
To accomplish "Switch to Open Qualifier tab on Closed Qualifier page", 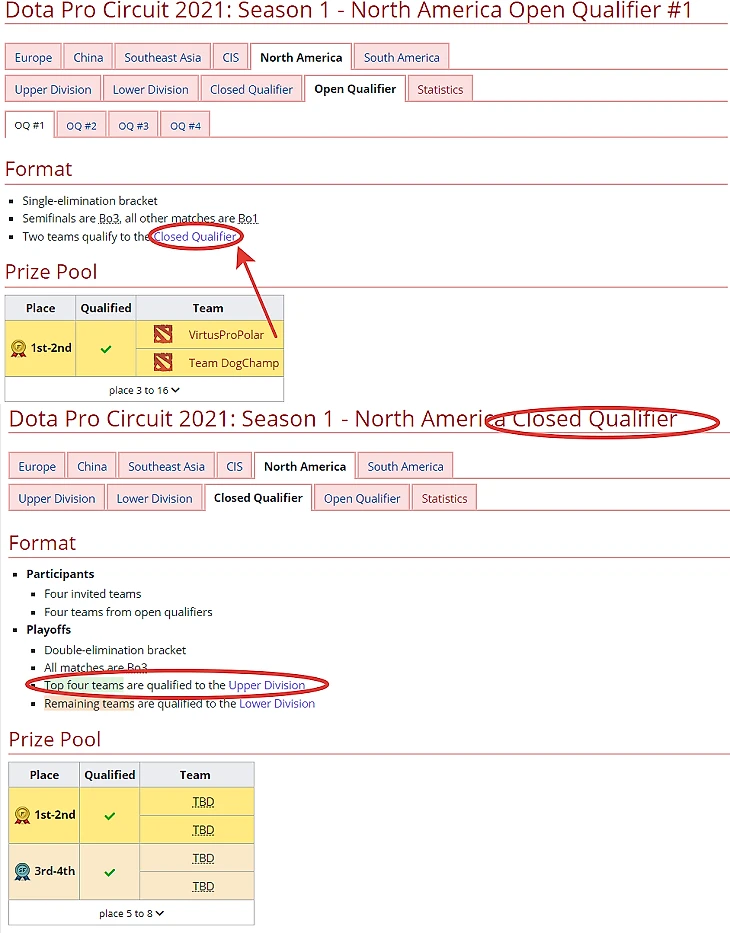I will pyautogui.click(x=362, y=498).
